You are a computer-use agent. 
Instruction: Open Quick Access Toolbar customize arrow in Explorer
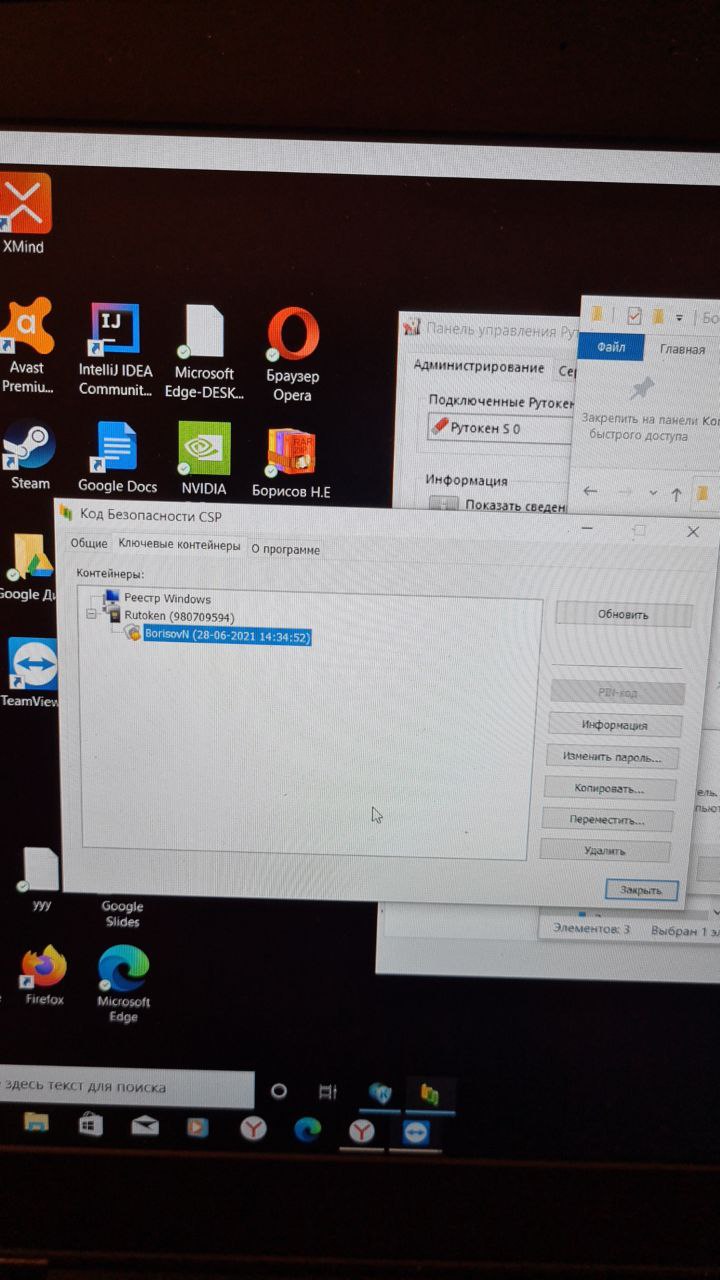(x=679, y=318)
